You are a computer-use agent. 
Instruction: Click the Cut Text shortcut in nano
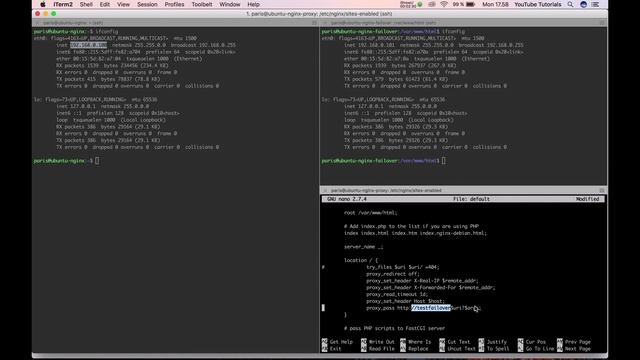[x=455, y=342]
